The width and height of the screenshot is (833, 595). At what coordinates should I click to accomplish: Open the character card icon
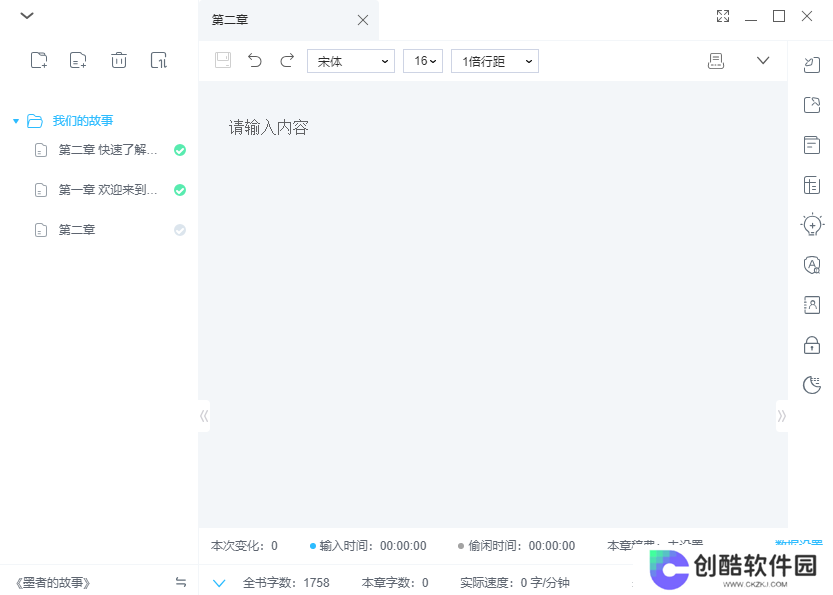812,305
